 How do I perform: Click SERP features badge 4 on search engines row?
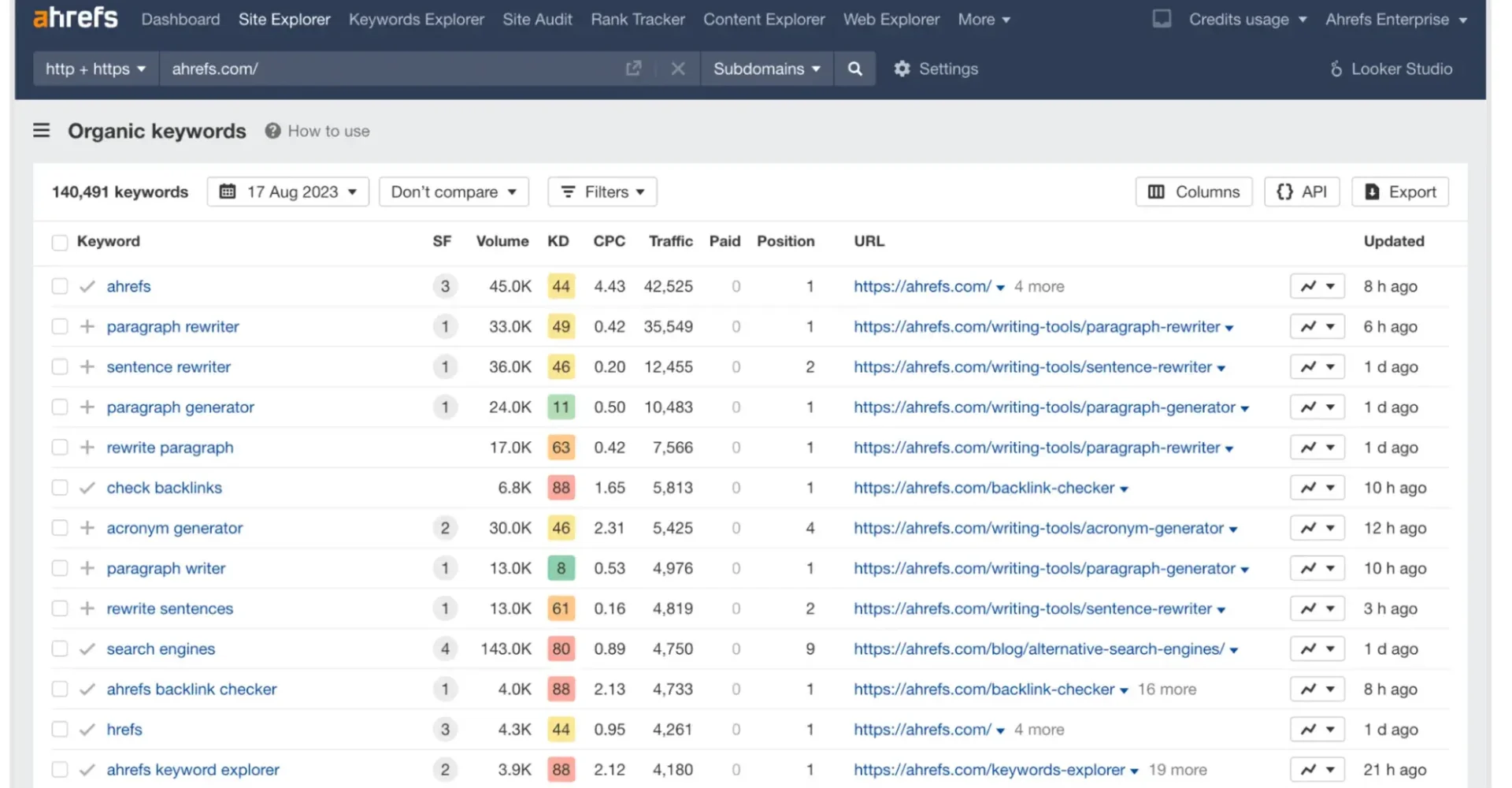click(445, 649)
